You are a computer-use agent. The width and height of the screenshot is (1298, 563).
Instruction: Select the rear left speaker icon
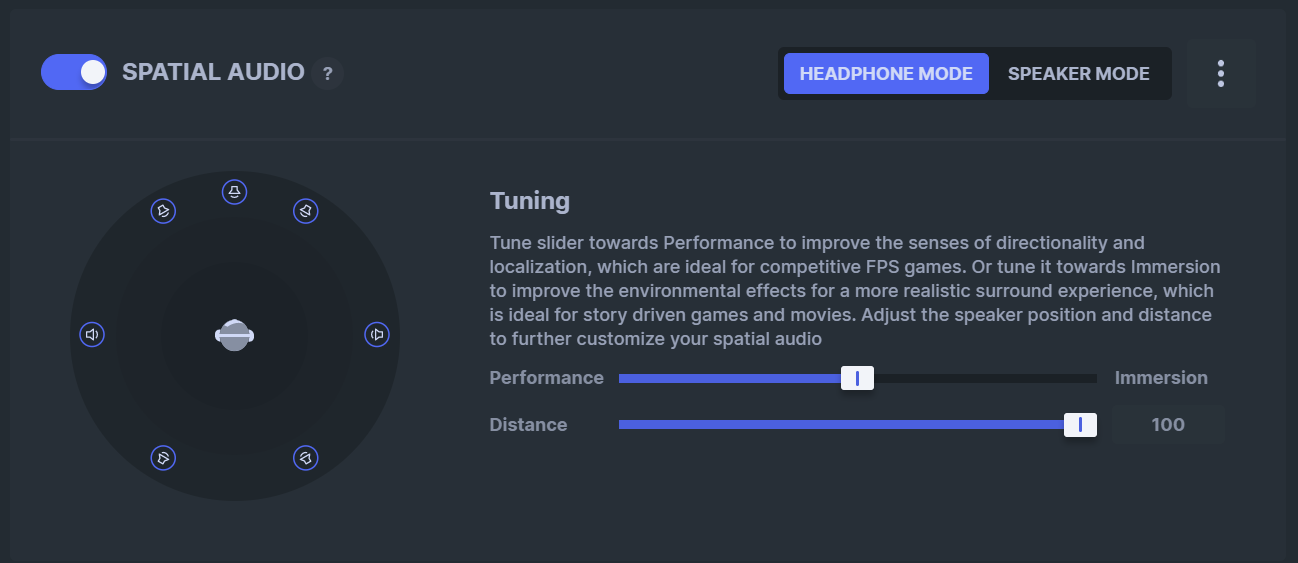point(163,458)
